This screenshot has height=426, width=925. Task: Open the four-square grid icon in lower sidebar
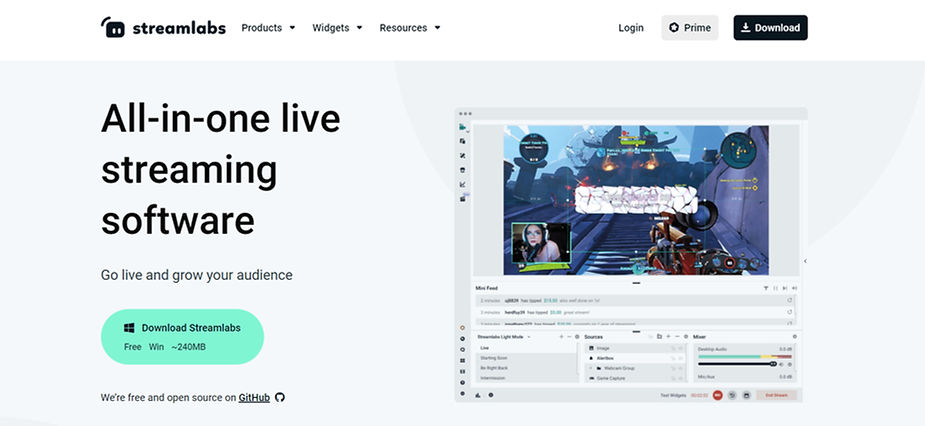462,360
